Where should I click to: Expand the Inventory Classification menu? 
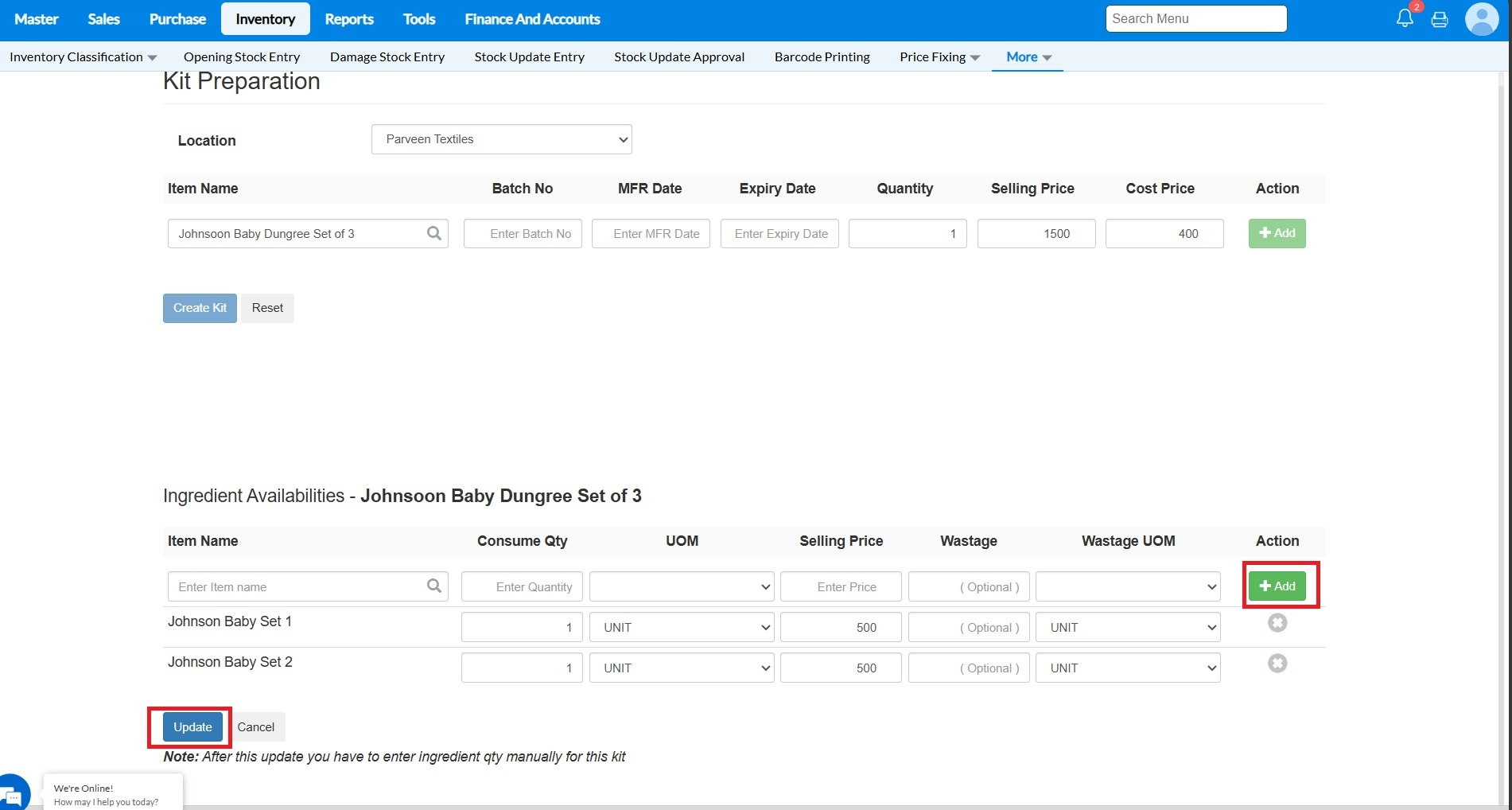coord(83,57)
